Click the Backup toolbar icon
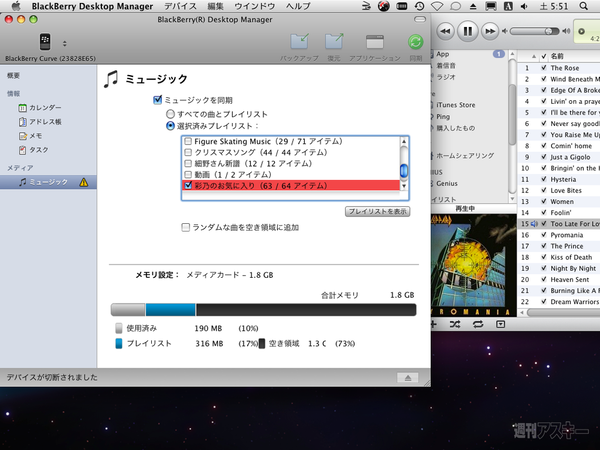This screenshot has height=450, width=600. point(299,41)
